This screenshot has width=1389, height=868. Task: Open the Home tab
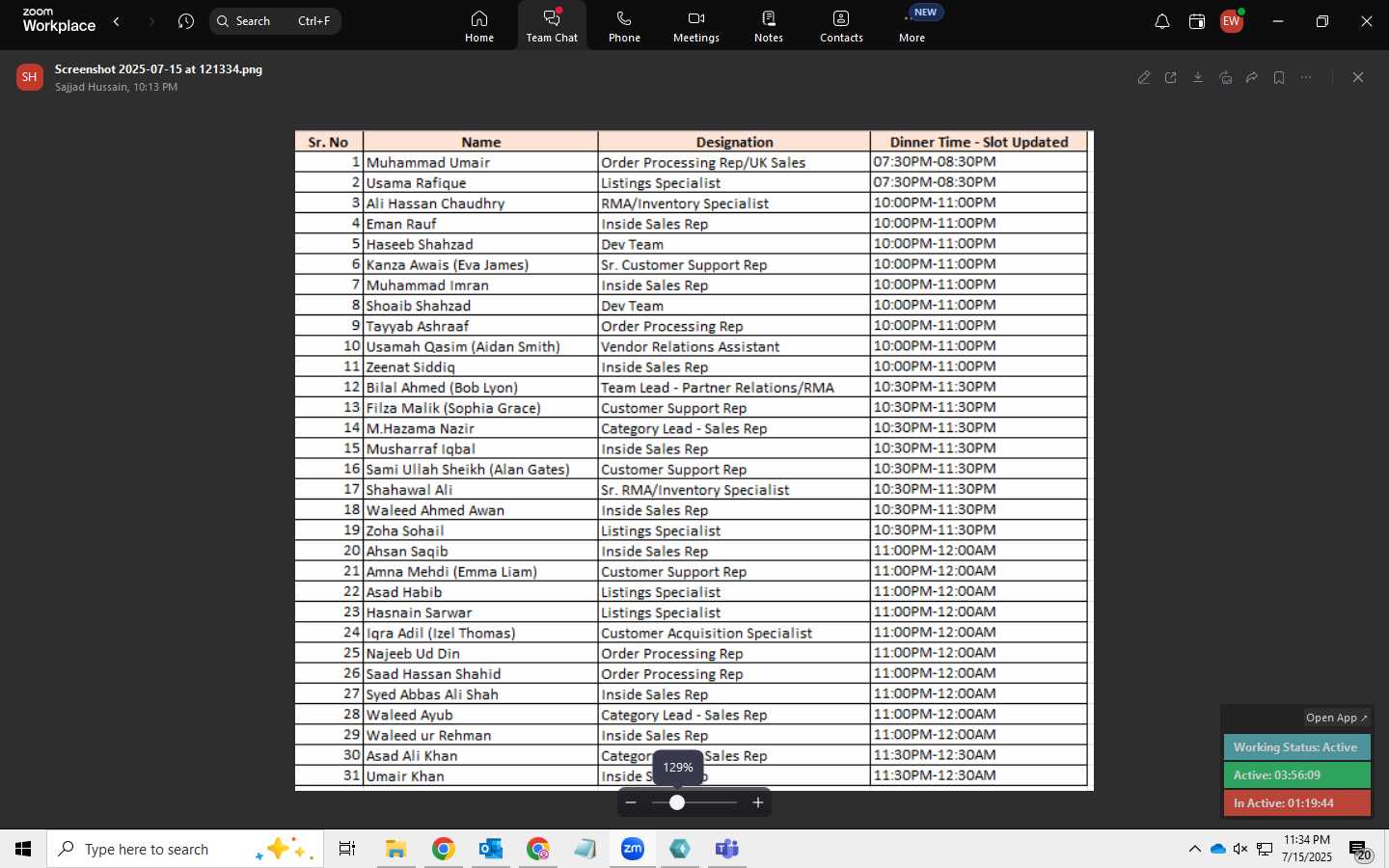tap(479, 26)
